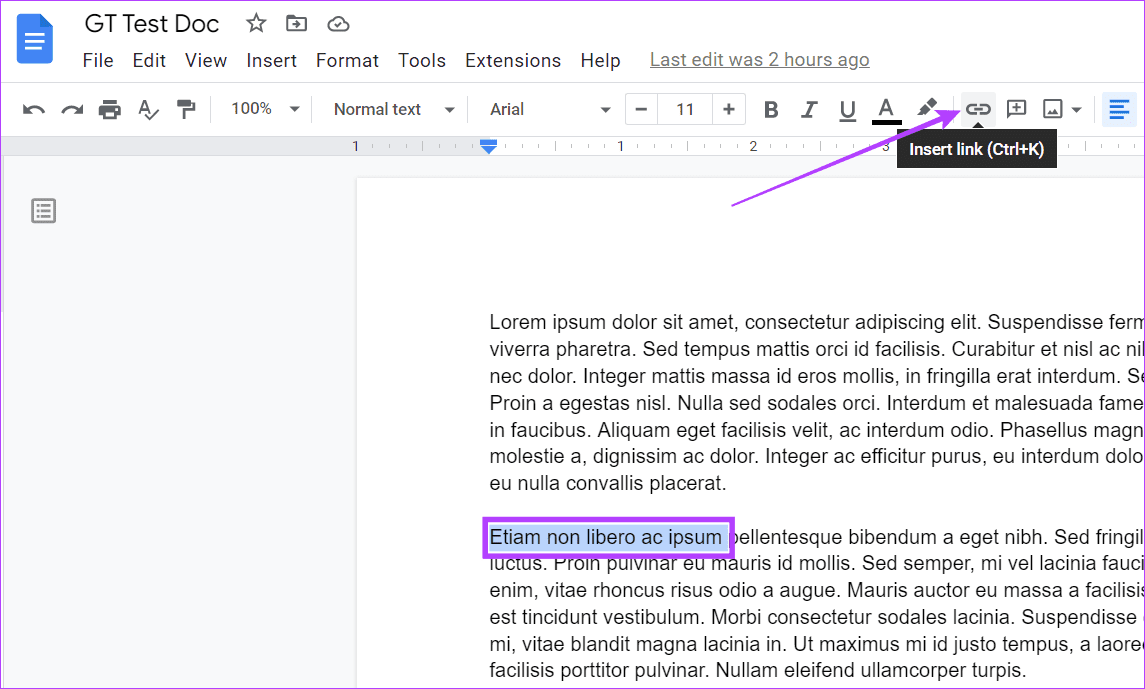Viewport: 1145px width, 689px height.
Task: Rename the GT Test Doc title
Action: [152, 23]
